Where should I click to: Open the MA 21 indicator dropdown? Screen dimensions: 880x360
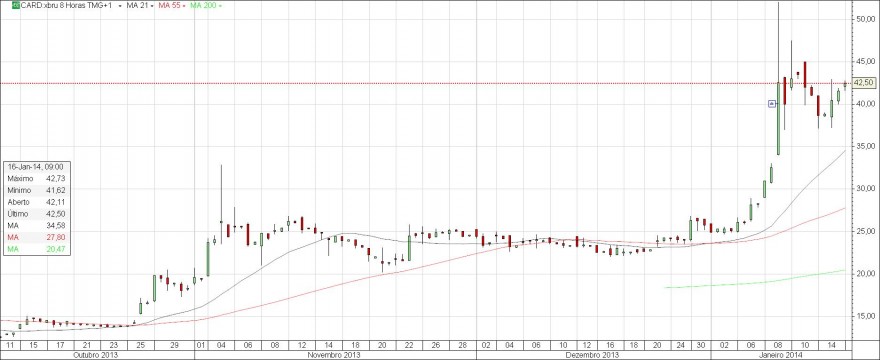click(152, 6)
